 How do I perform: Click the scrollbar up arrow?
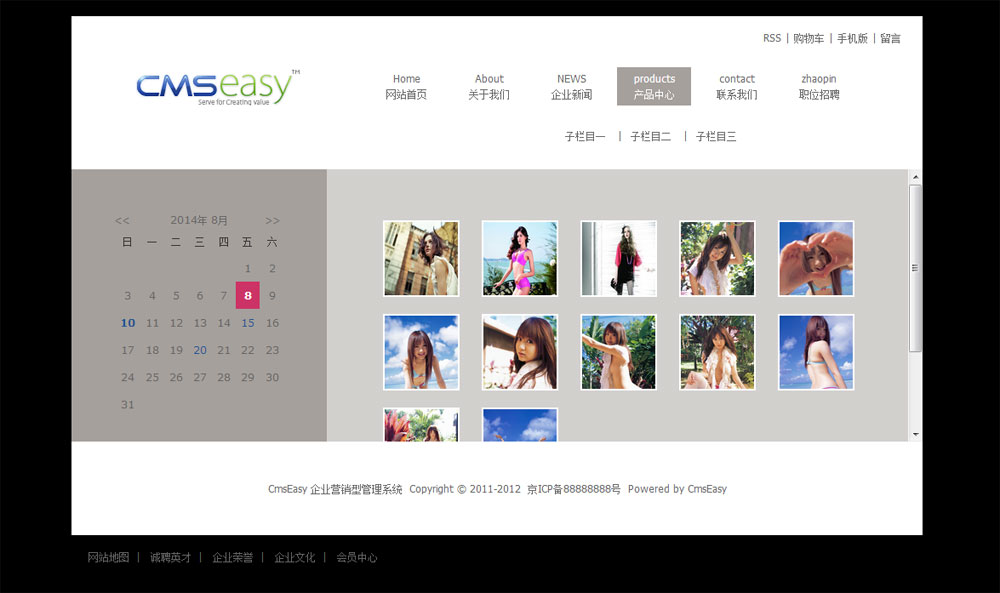point(915,177)
